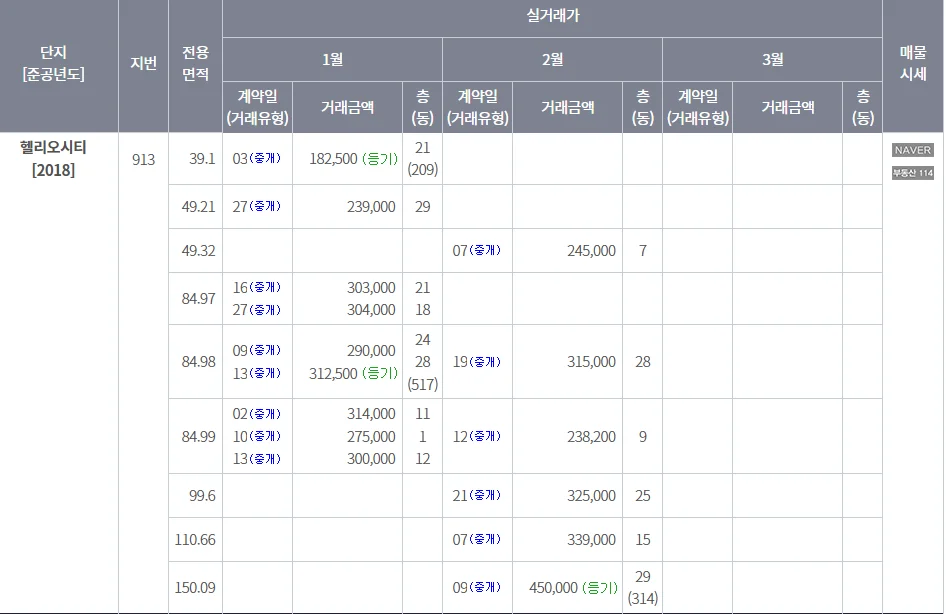Click the 매물 시세 column header
Viewport: 946px width, 615px height.
pyautogui.click(x=913, y=63)
